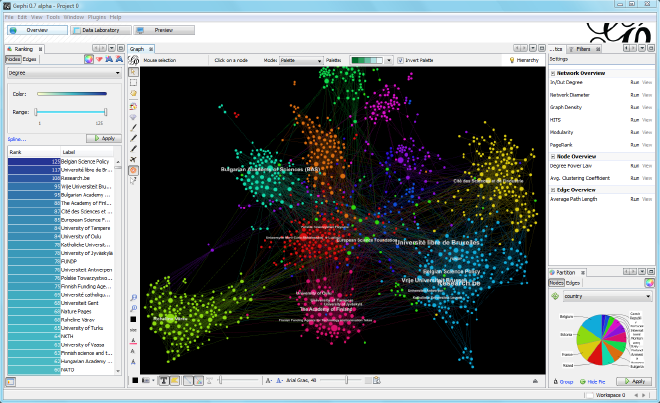Viewport: 660px width, 403px height.
Task: Click Apply in Partition panel
Action: (634, 381)
